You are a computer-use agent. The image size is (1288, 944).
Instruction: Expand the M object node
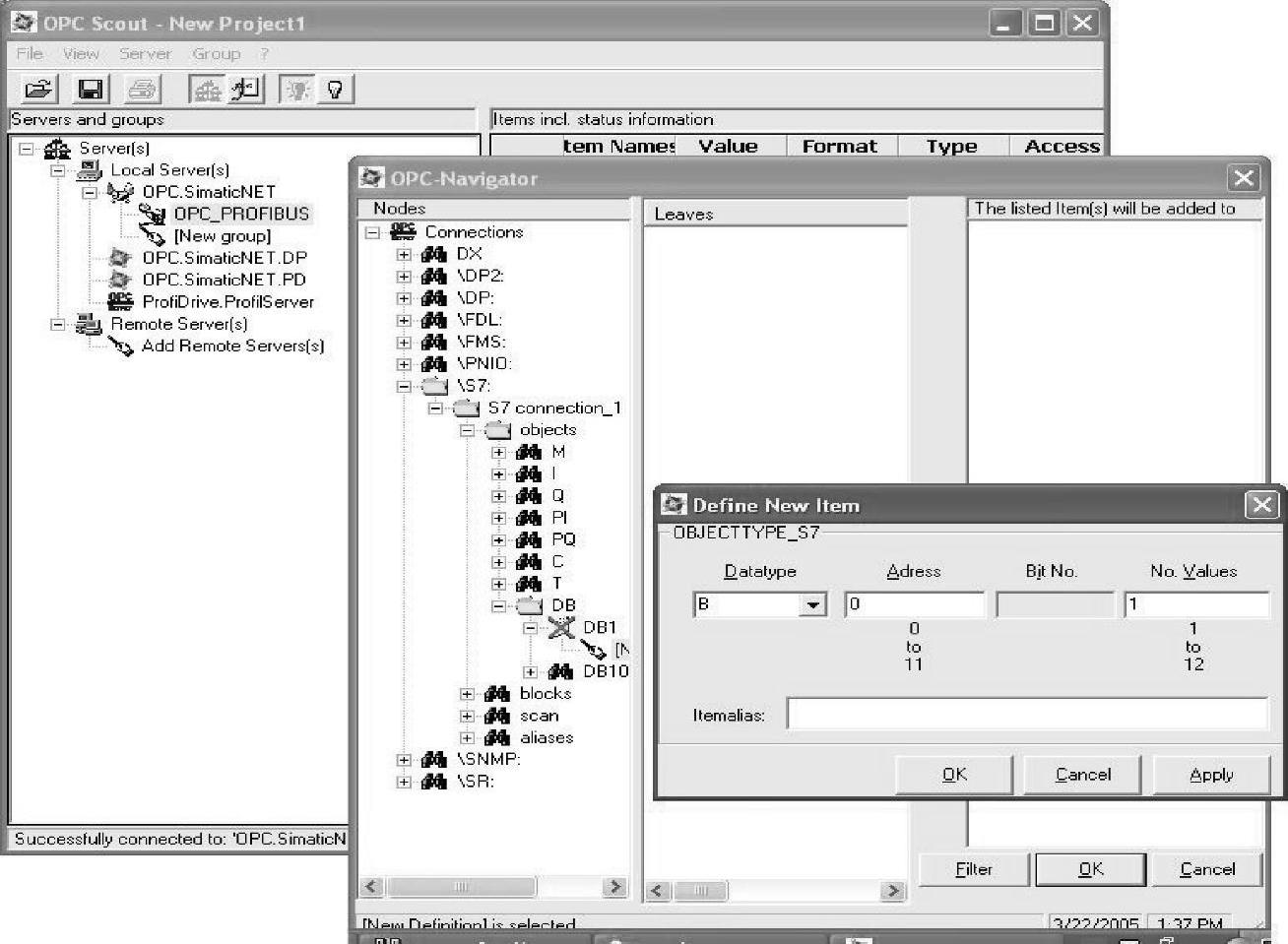pos(498,453)
